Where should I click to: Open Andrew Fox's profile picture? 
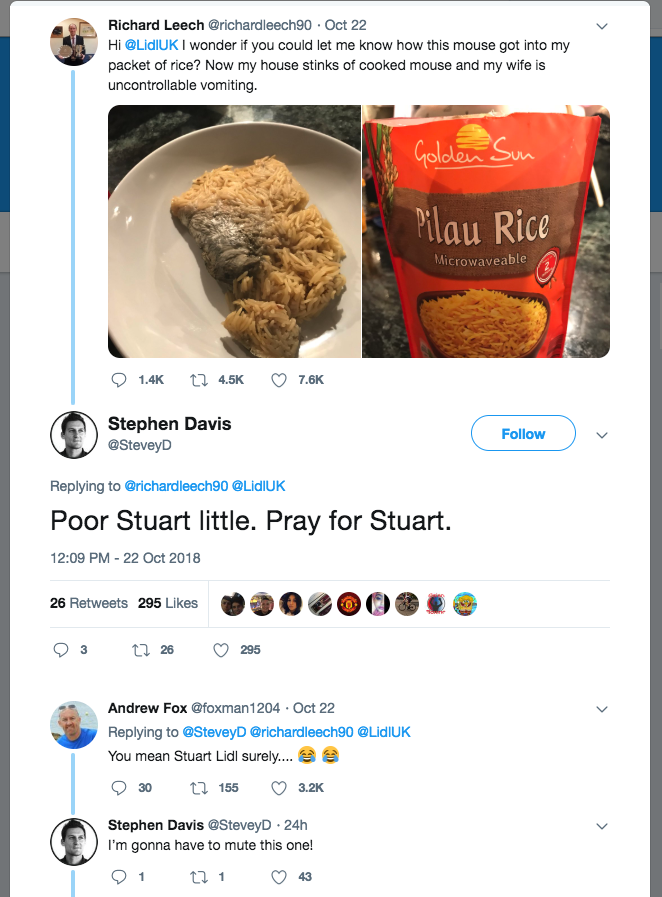pos(74,724)
